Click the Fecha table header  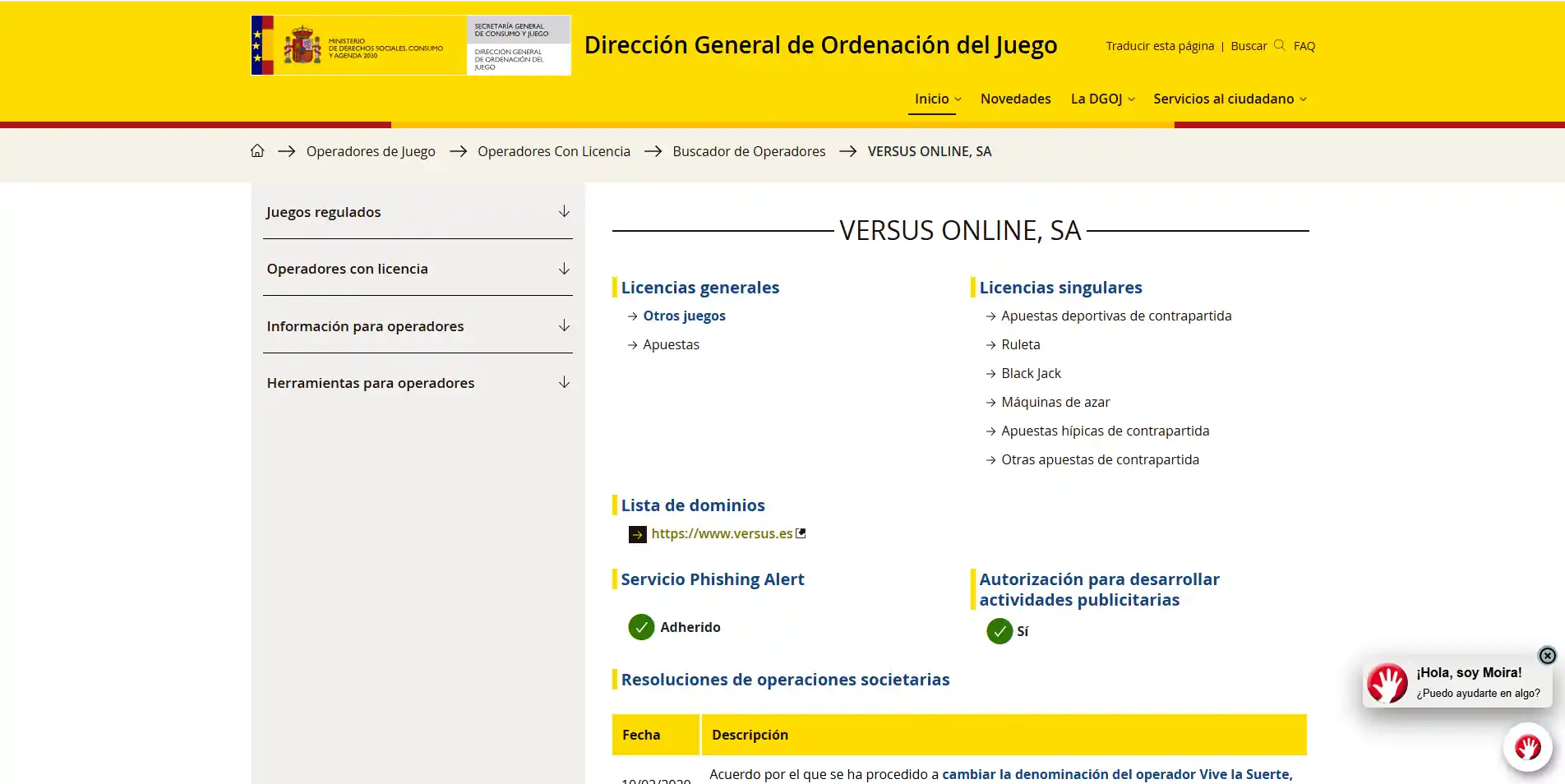tap(655, 735)
